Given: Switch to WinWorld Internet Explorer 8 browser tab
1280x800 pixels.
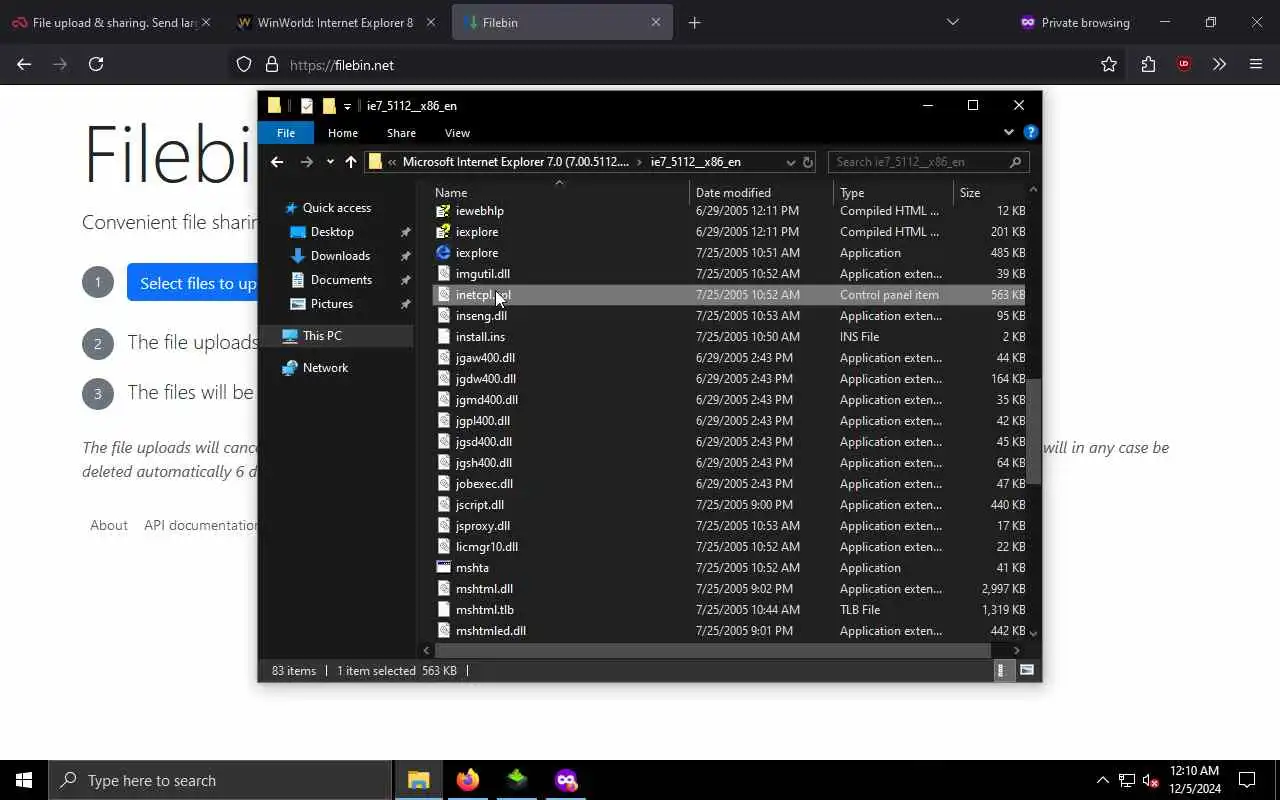Looking at the screenshot, I should tap(335, 22).
